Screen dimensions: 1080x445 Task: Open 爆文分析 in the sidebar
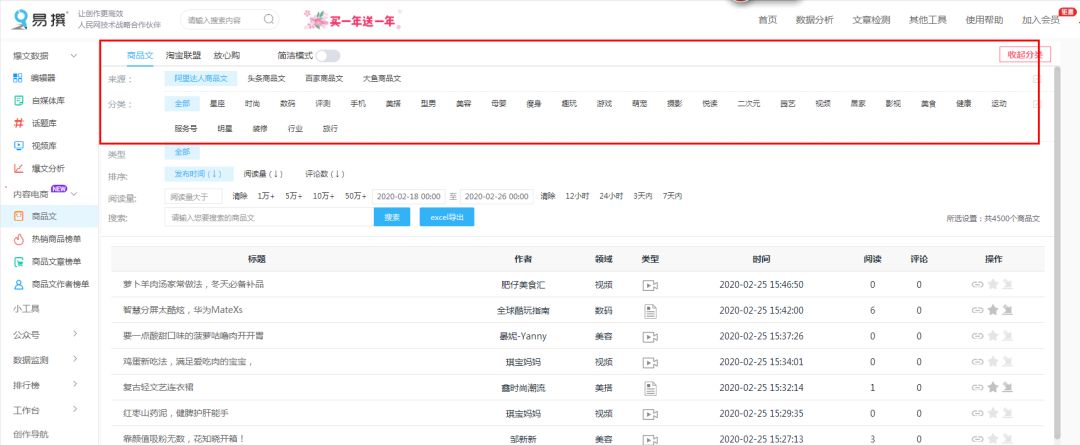tap(48, 168)
